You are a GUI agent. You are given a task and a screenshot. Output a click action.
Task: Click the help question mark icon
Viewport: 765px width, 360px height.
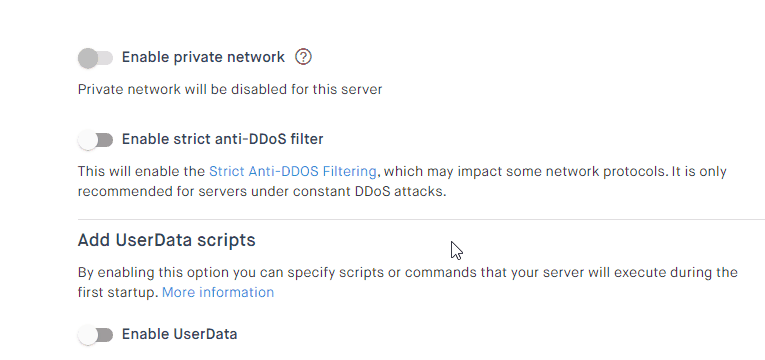pos(303,57)
